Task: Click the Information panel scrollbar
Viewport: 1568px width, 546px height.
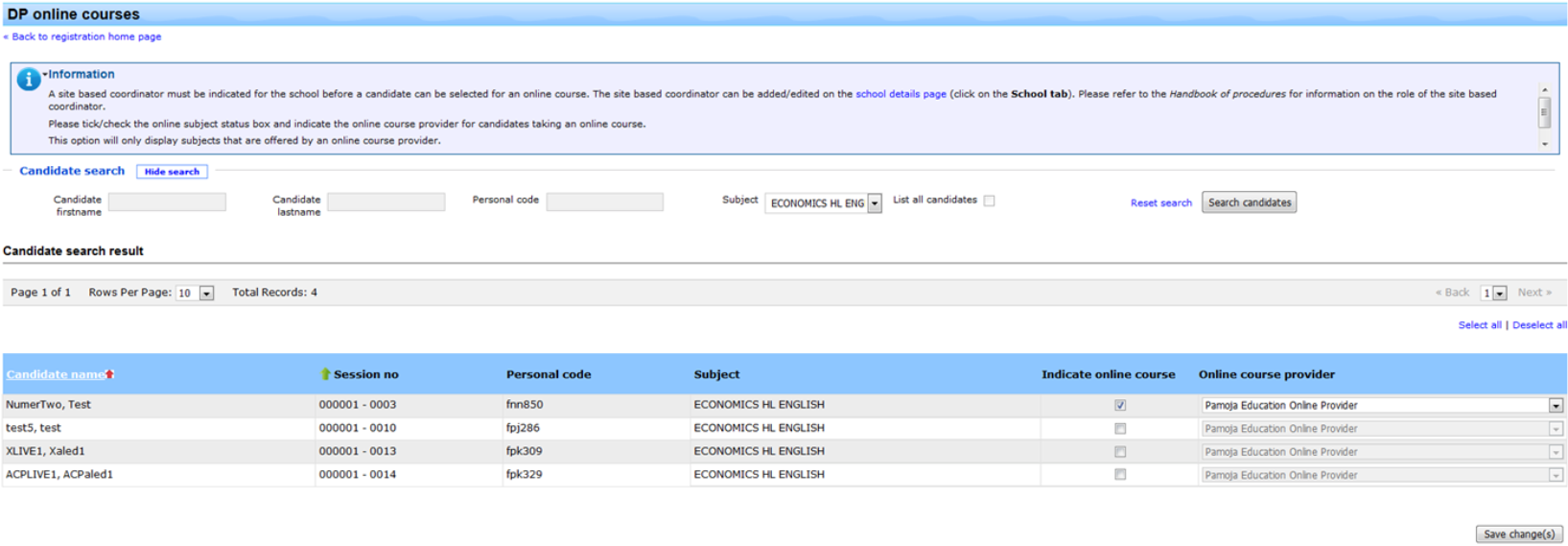Action: pos(1544,112)
